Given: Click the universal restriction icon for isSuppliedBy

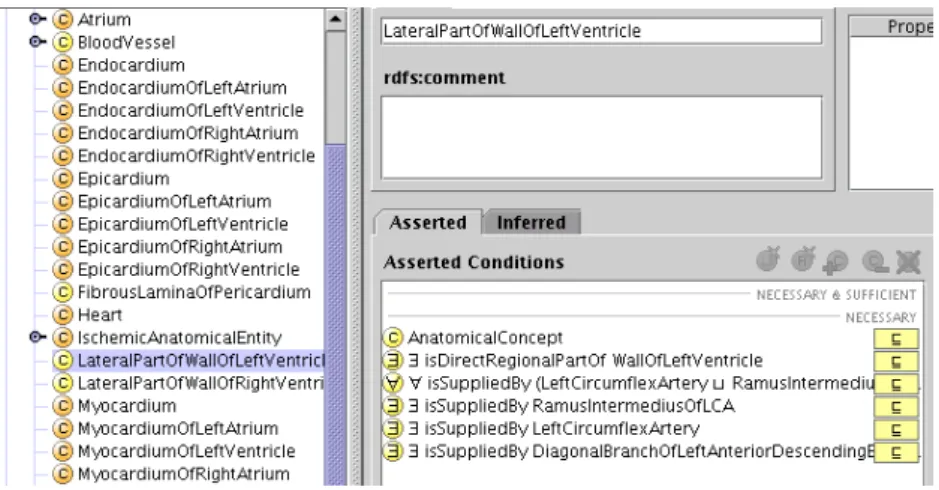Looking at the screenshot, I should click(x=392, y=383).
